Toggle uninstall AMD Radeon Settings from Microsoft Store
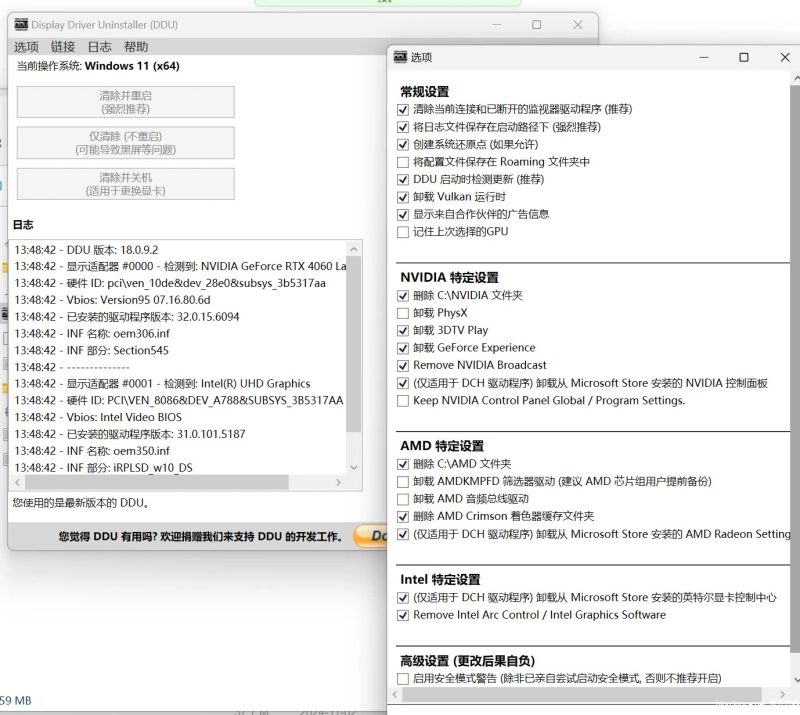 tap(403, 534)
